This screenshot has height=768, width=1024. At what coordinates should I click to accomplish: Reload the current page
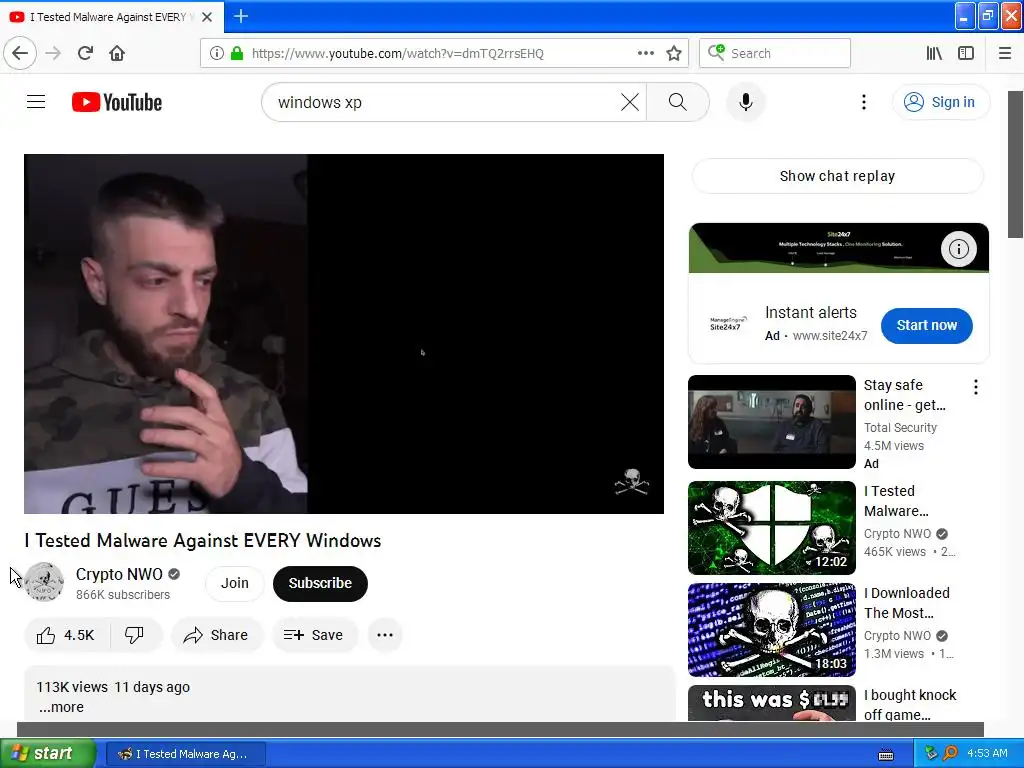coord(85,53)
